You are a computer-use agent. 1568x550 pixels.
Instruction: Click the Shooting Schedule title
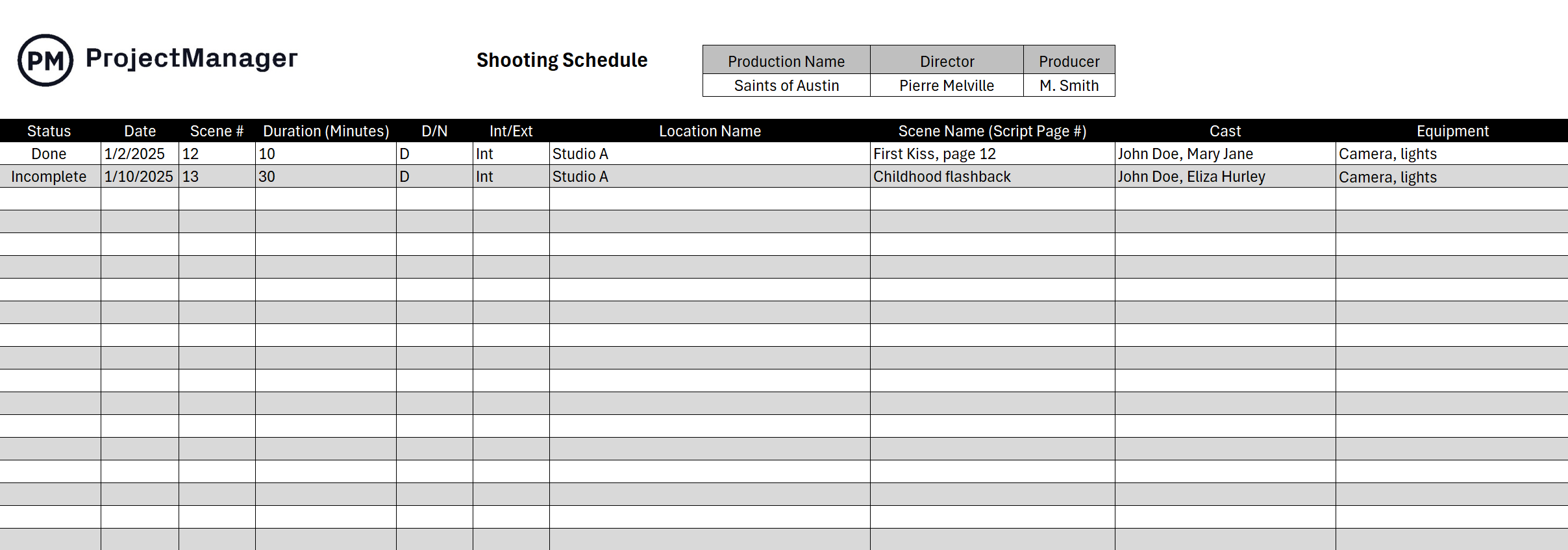click(562, 60)
